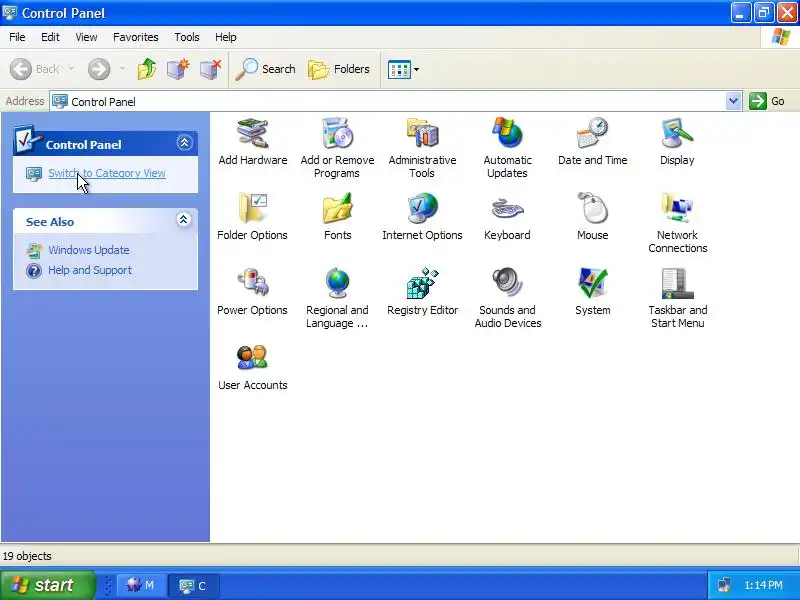This screenshot has height=600, width=800.
Task: Switch to taskbar item M
Action: [x=141, y=585]
